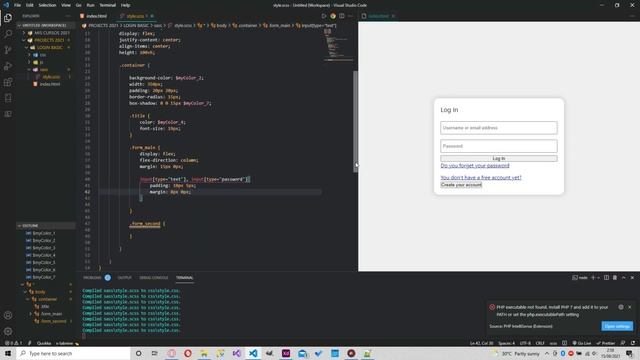Open the notification settings gear icon
The height and width of the screenshot is (360, 640).
tap(621, 307)
